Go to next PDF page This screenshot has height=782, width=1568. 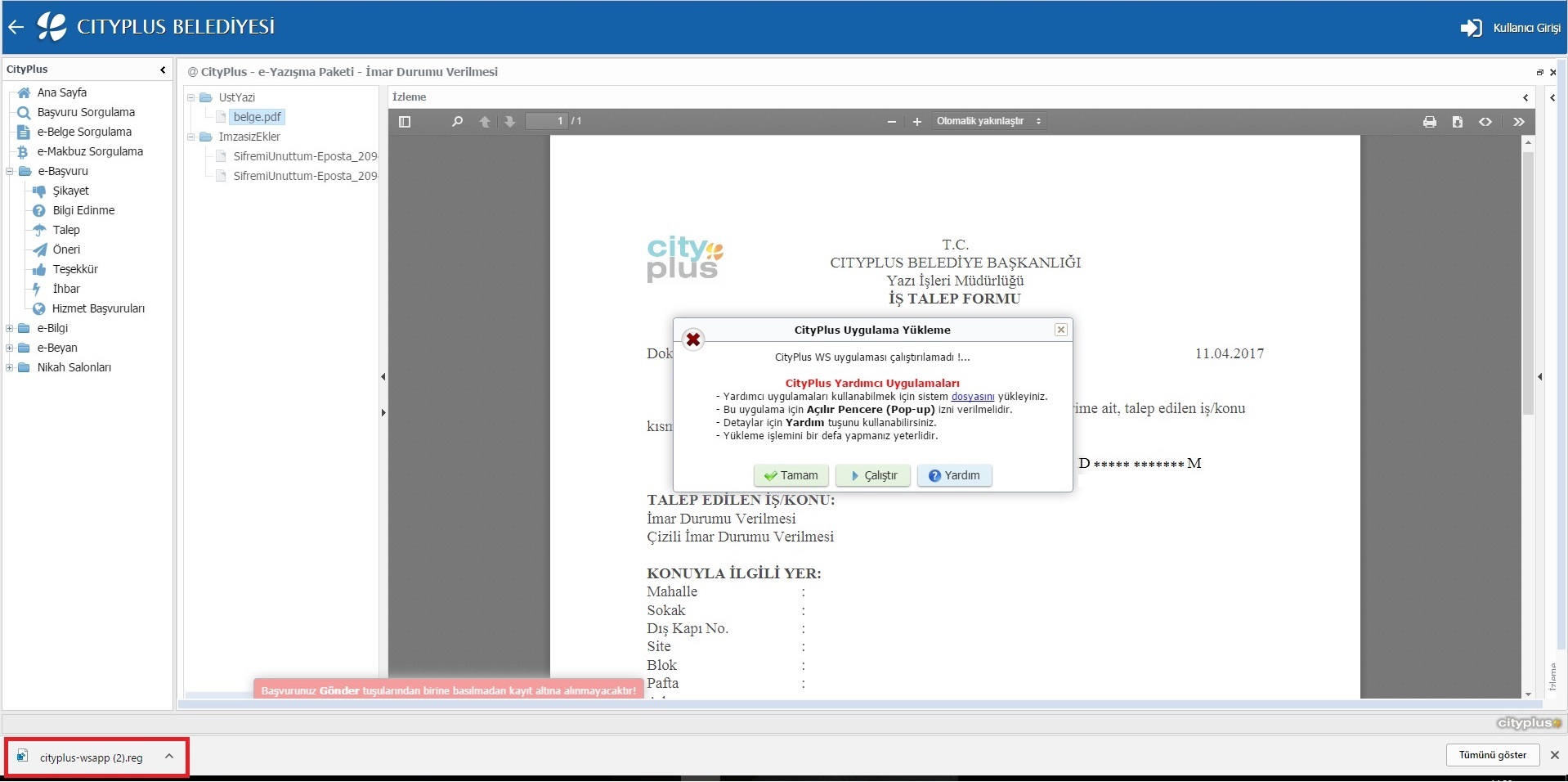pos(510,121)
